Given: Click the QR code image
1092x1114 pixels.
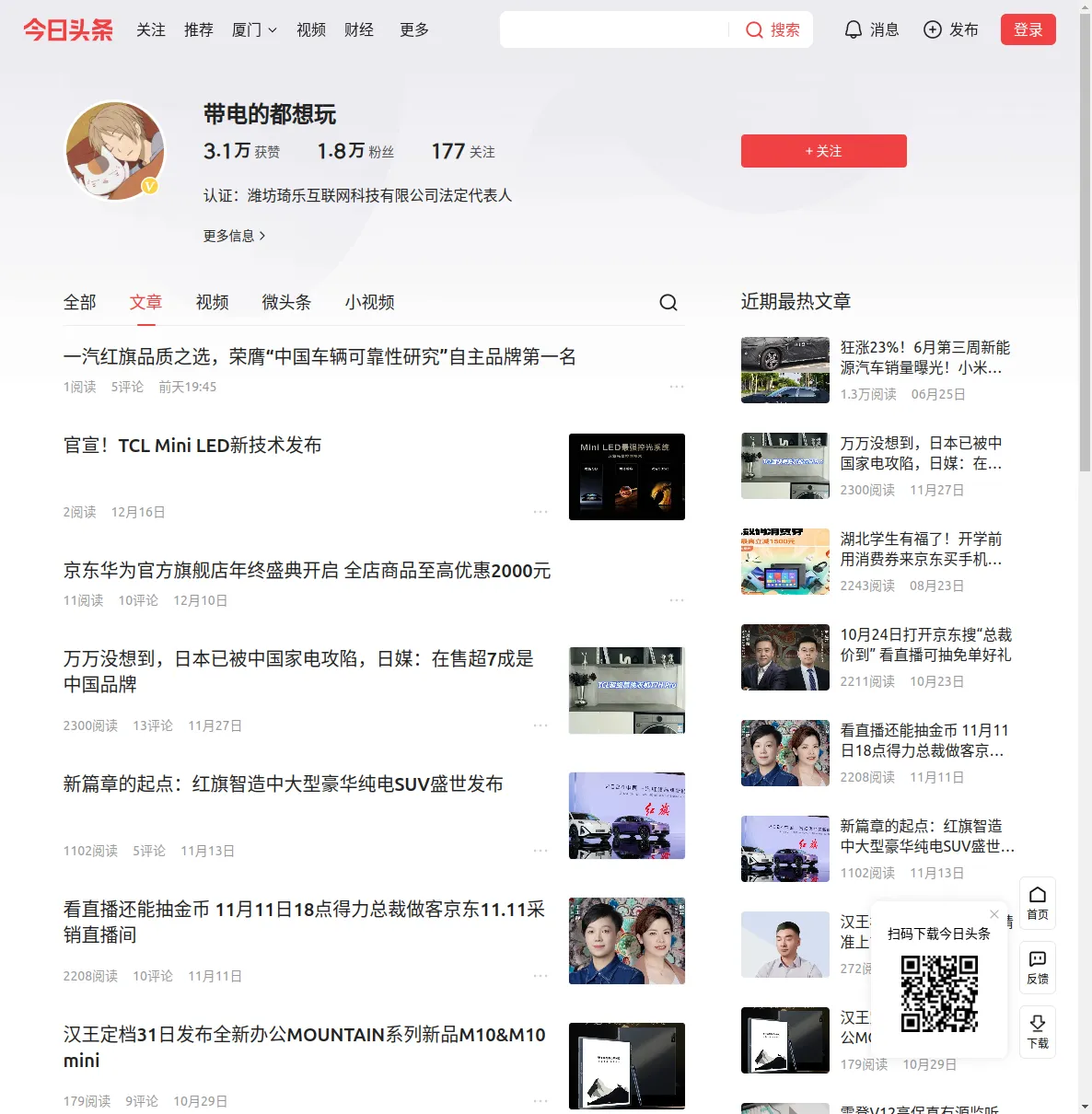Looking at the screenshot, I should pyautogui.click(x=939, y=993).
